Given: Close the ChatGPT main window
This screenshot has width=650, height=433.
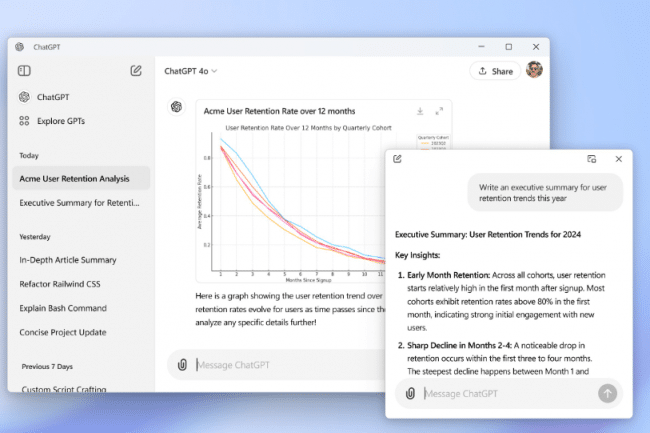Looking at the screenshot, I should point(536,47).
